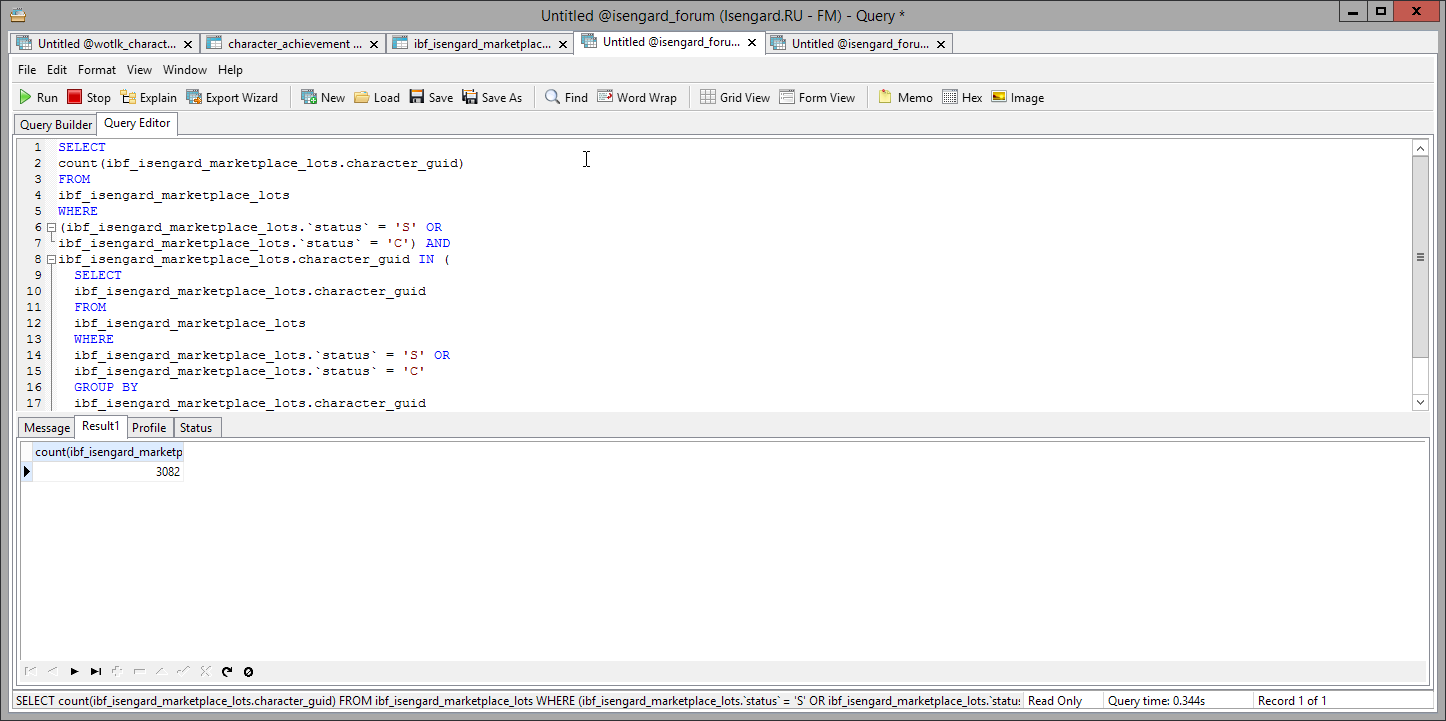This screenshot has height=721, width=1446.
Task: Go to next record in navigation bar
Action: [x=74, y=671]
